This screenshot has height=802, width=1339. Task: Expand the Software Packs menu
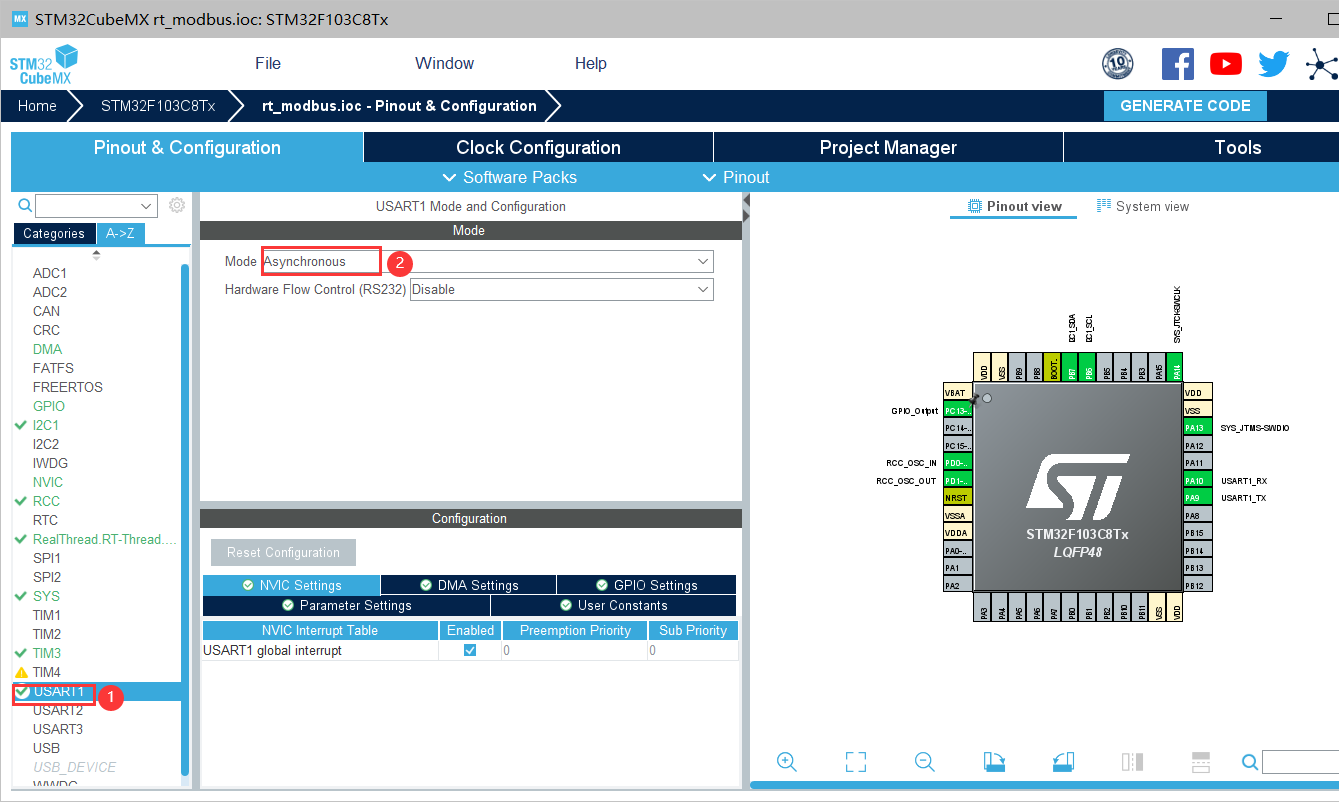510,177
